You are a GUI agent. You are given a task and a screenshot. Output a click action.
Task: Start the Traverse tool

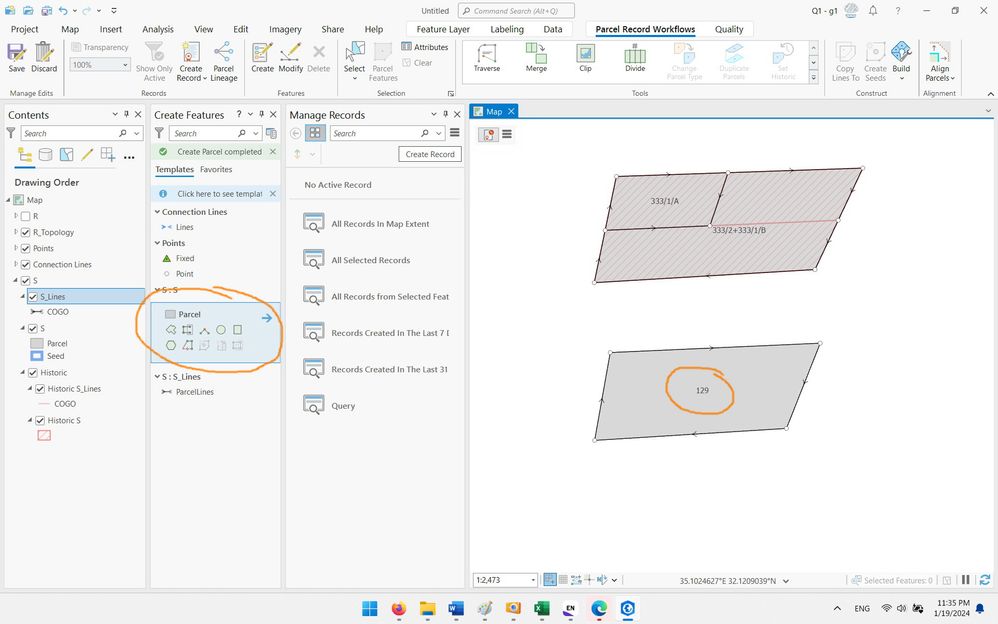pyautogui.click(x=487, y=57)
